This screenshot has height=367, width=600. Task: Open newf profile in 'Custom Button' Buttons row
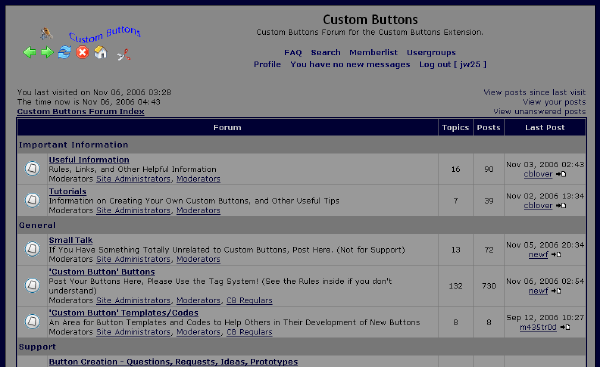click(x=538, y=291)
